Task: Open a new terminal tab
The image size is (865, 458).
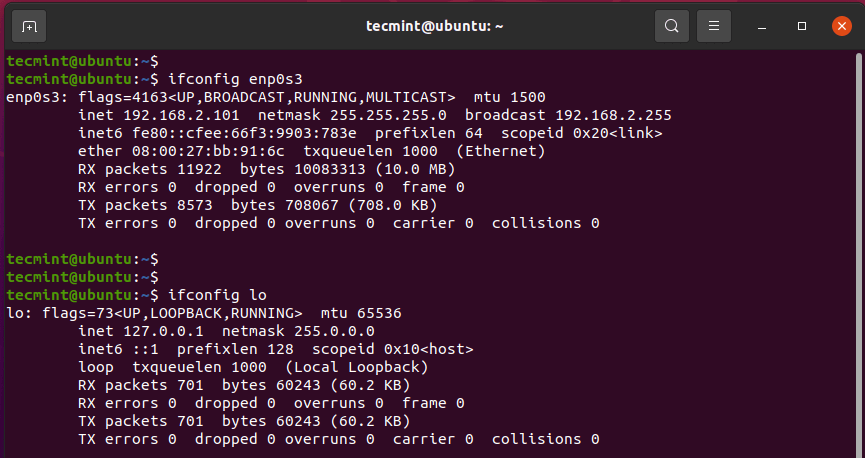Action: point(29,25)
